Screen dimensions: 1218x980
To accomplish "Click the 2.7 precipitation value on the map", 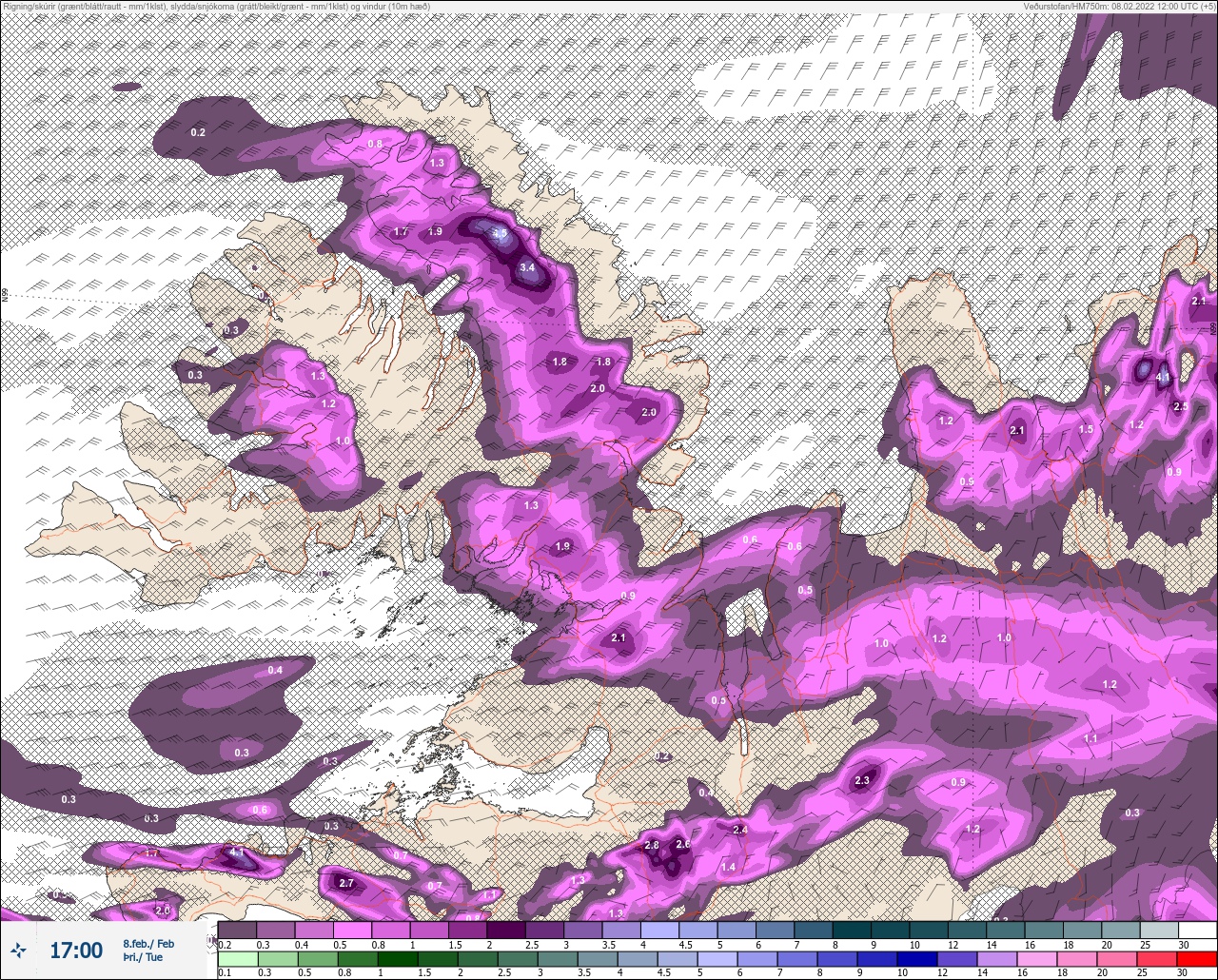I will click(x=346, y=884).
